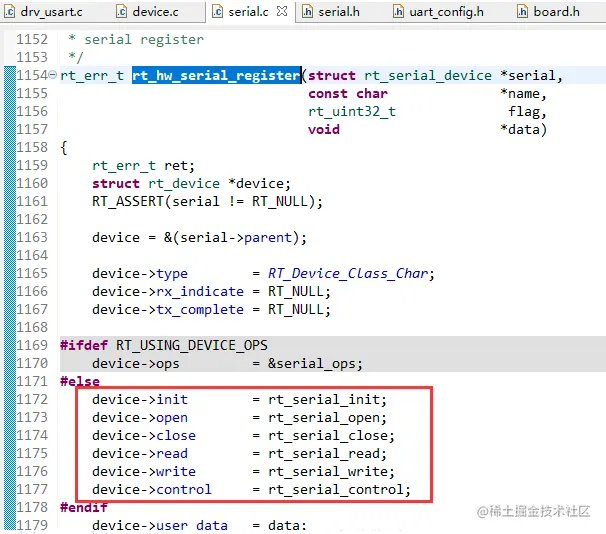Click the header icon on board.h tab
The width and height of the screenshot is (606, 534).
(x=522, y=12)
